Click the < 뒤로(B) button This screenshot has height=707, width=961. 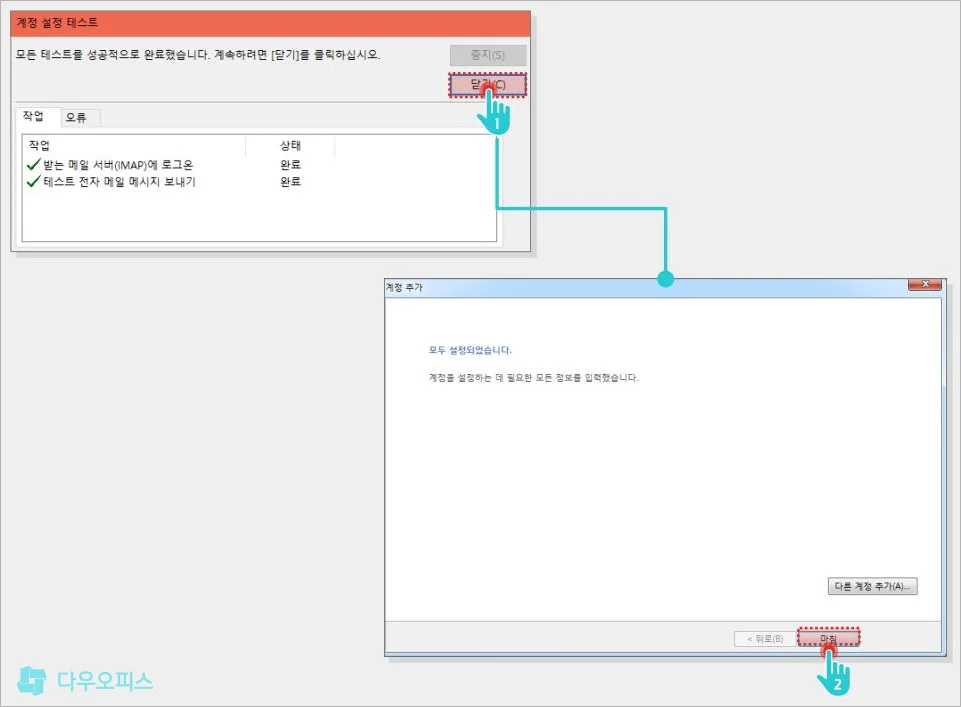[764, 638]
